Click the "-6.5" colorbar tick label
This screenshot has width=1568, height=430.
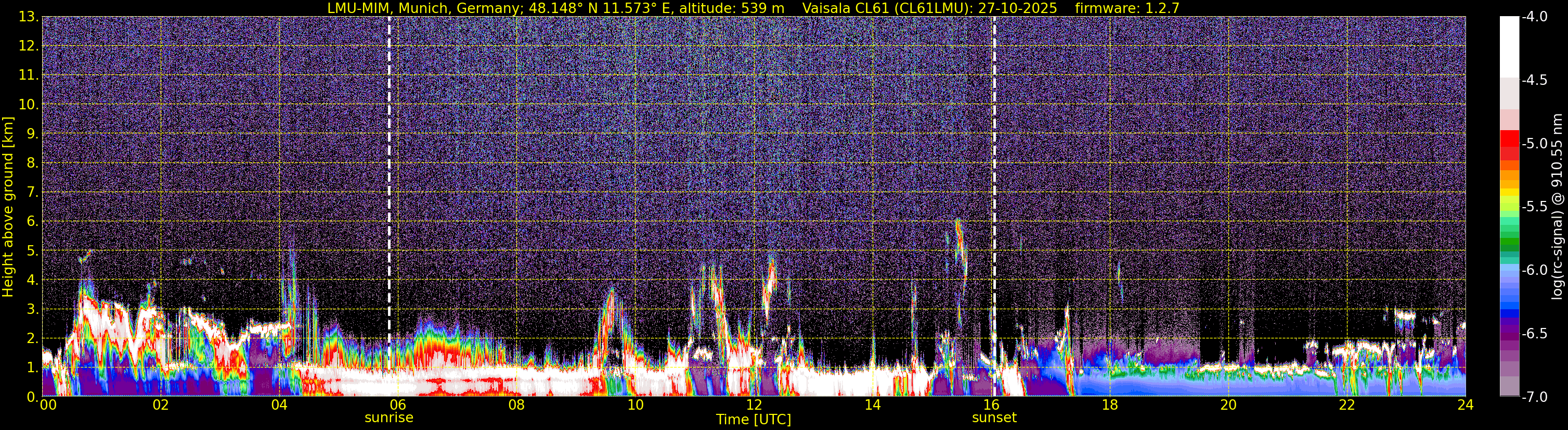1534,333
